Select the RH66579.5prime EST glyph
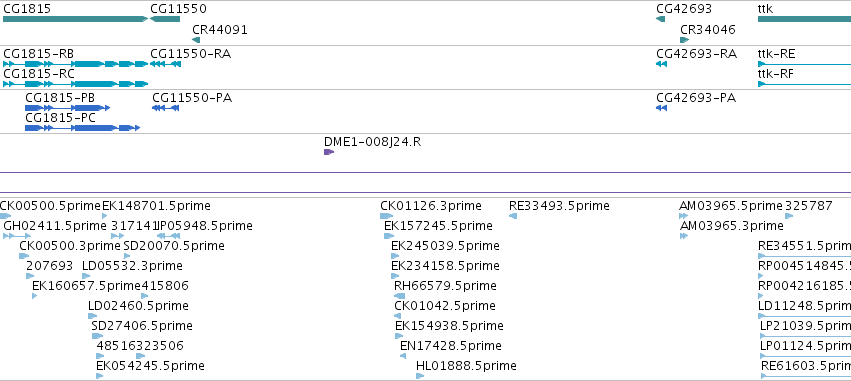This screenshot has width=851, height=381. pos(399,296)
